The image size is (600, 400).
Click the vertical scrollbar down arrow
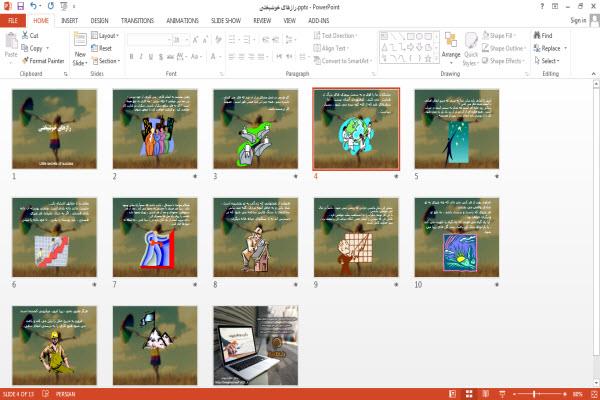(596, 383)
